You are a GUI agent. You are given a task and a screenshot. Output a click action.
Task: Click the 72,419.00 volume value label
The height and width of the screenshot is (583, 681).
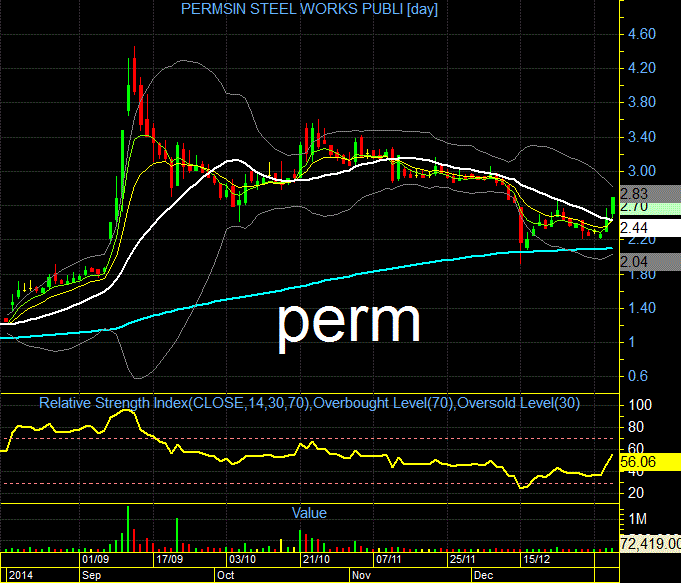pyautogui.click(x=650, y=543)
